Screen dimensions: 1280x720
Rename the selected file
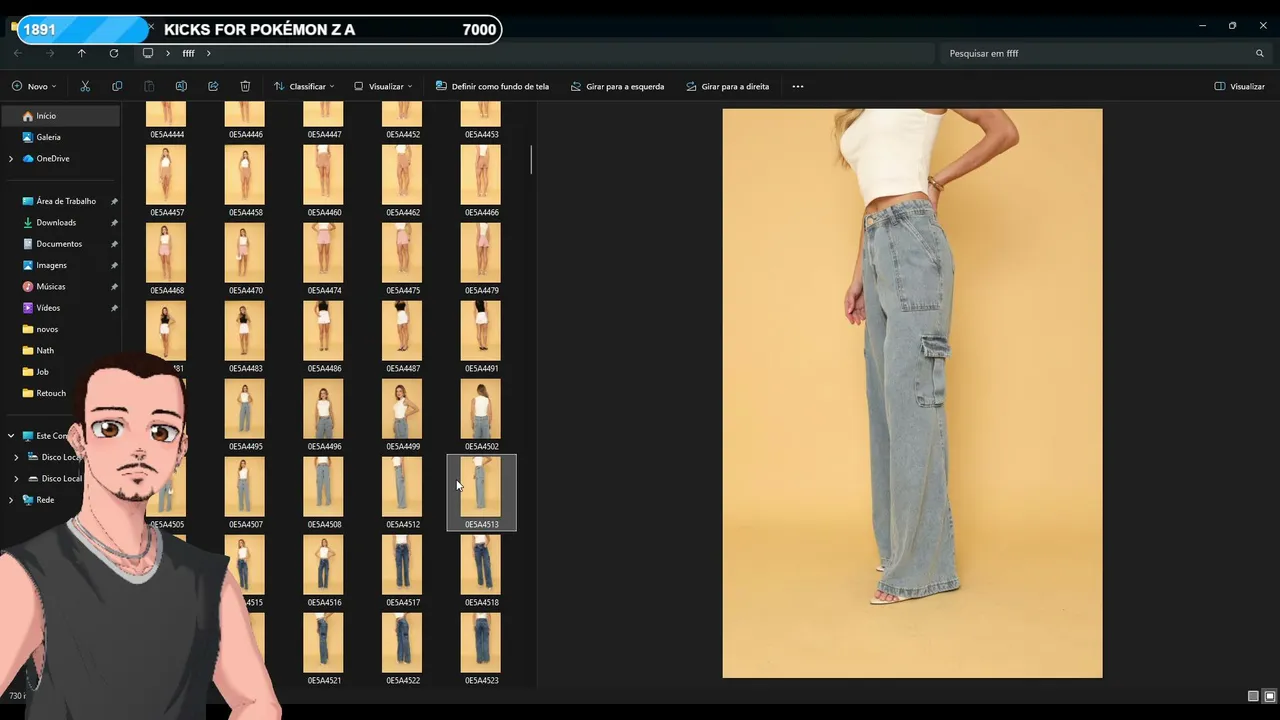[x=181, y=86]
